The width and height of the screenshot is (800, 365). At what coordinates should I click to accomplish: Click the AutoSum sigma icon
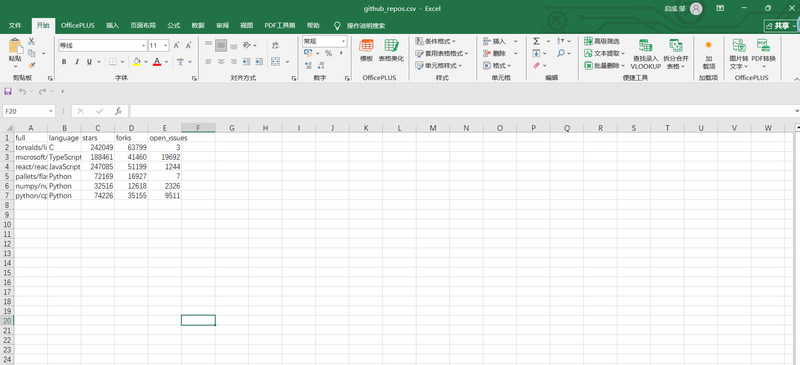pyautogui.click(x=536, y=41)
